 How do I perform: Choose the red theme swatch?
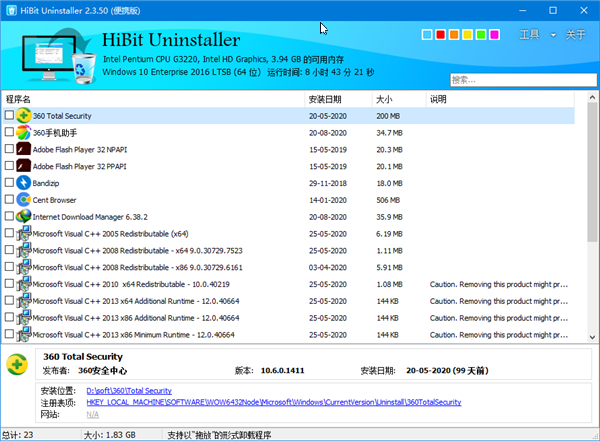tap(440, 35)
